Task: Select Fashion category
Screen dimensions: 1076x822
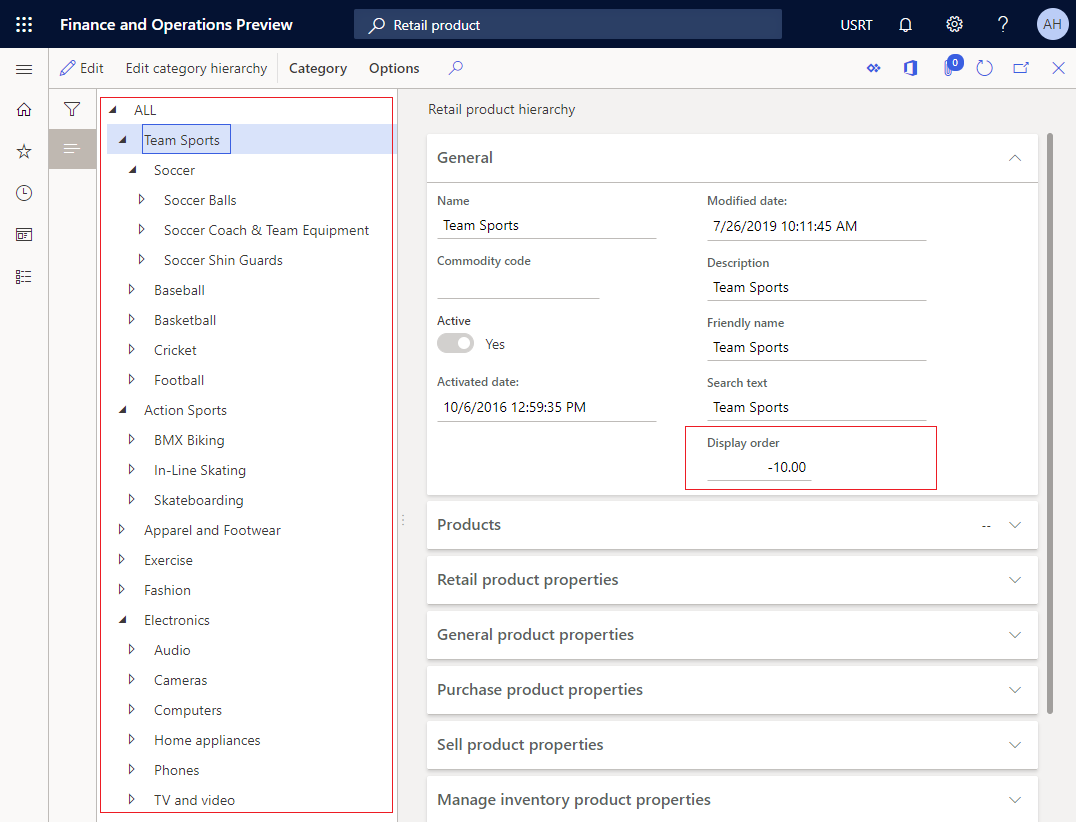Action: pos(167,590)
